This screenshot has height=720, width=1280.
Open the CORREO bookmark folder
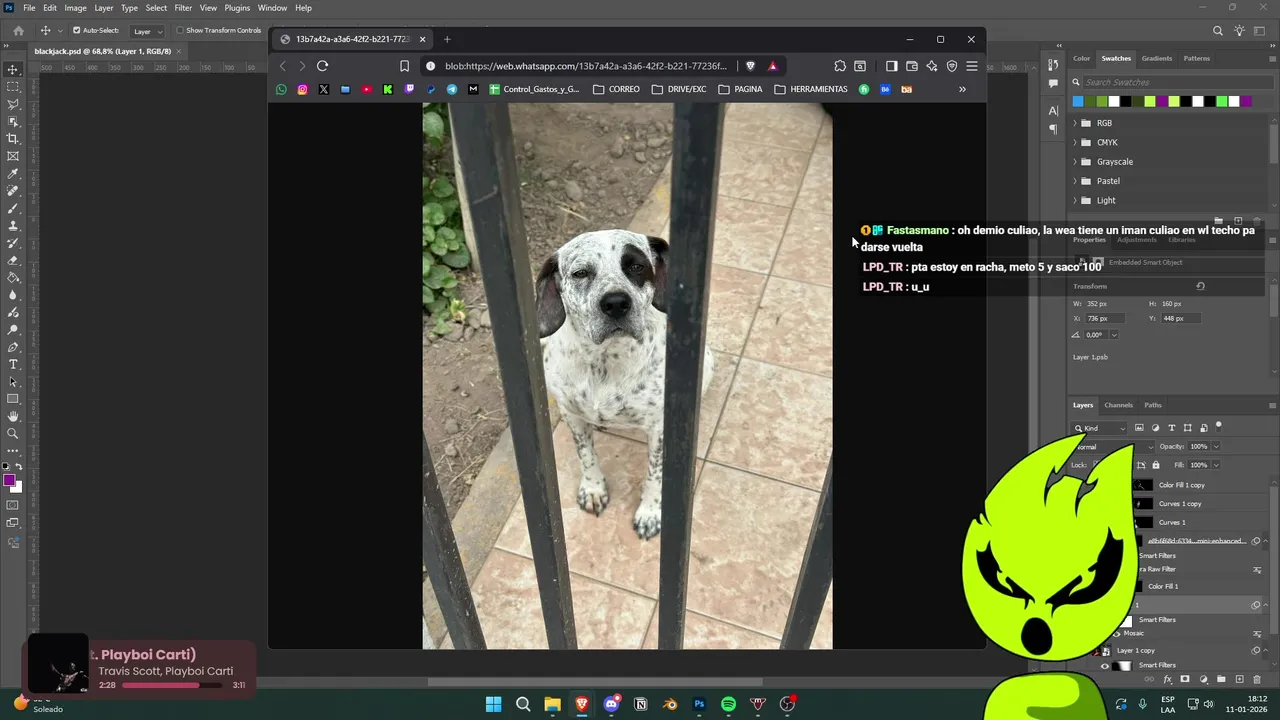[616, 89]
